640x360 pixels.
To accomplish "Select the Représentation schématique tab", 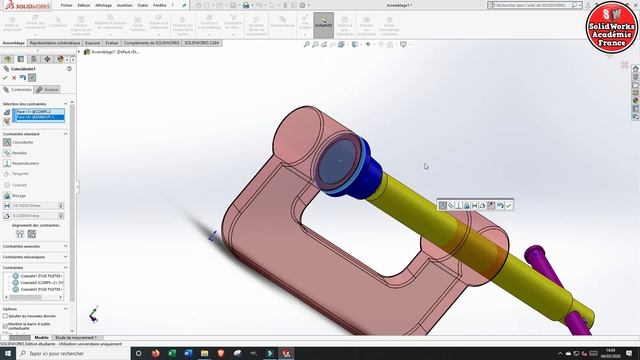I will pyautogui.click(x=55, y=43).
